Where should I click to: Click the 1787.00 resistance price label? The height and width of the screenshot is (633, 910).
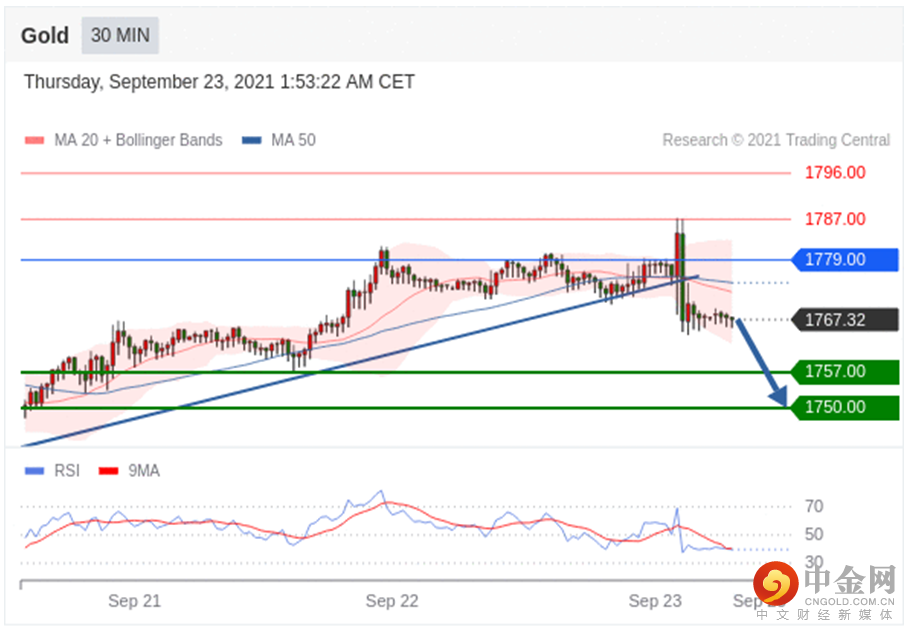[x=835, y=219]
